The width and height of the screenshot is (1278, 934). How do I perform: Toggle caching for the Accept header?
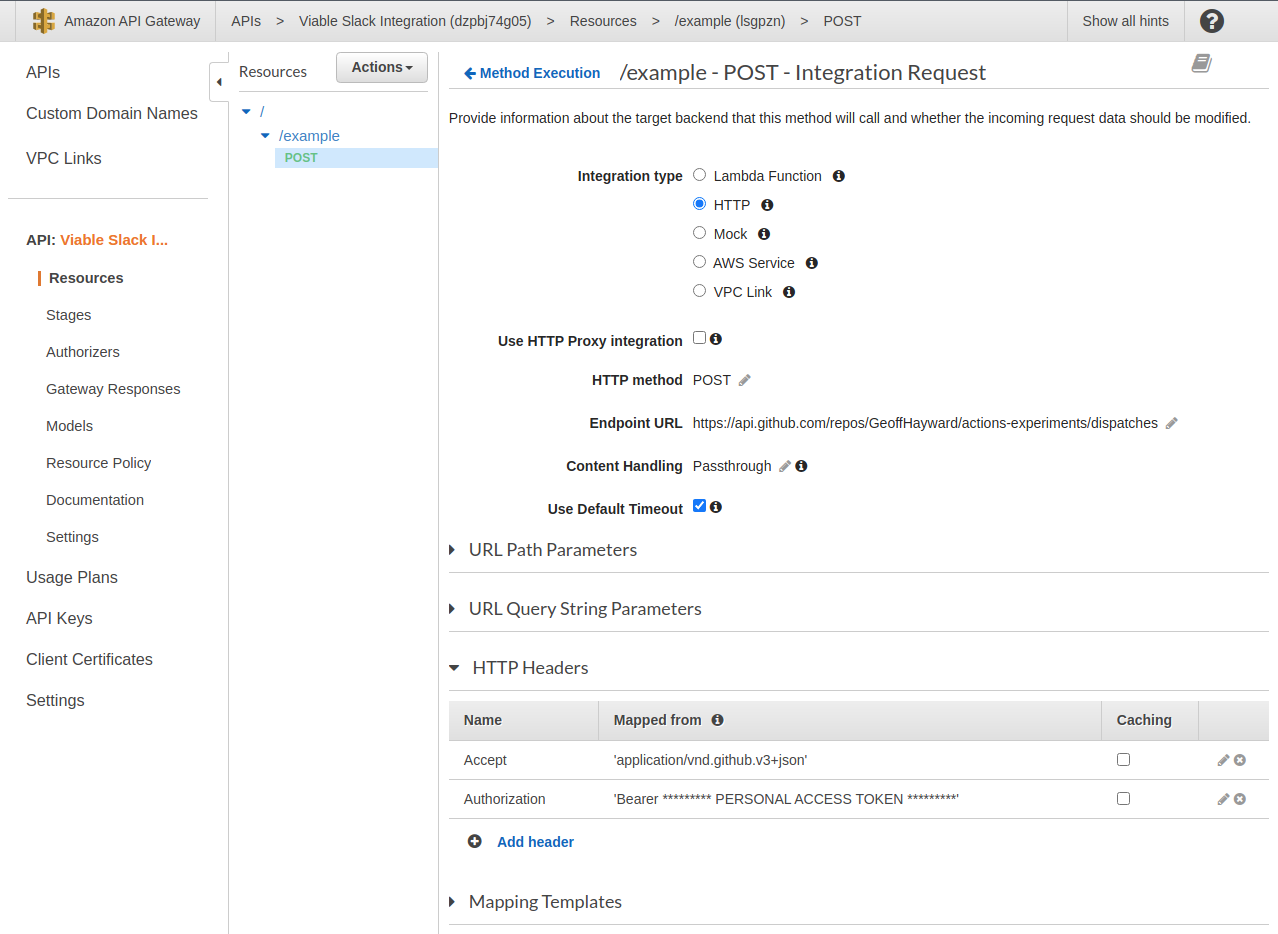pos(1123,759)
